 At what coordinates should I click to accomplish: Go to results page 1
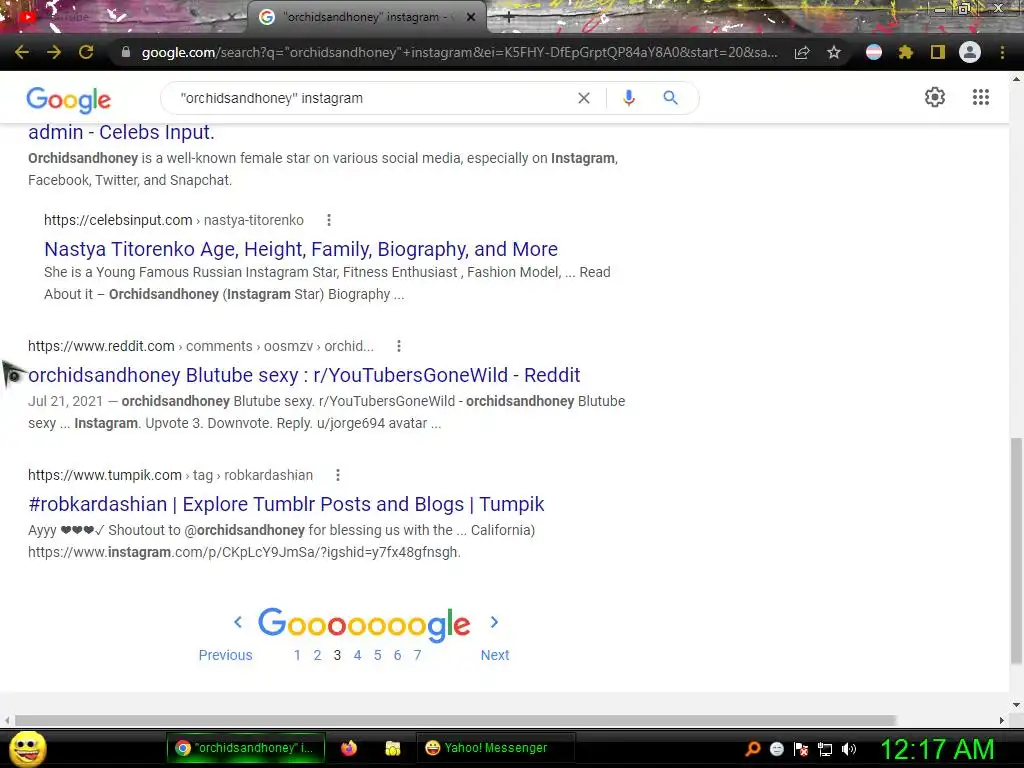click(297, 655)
